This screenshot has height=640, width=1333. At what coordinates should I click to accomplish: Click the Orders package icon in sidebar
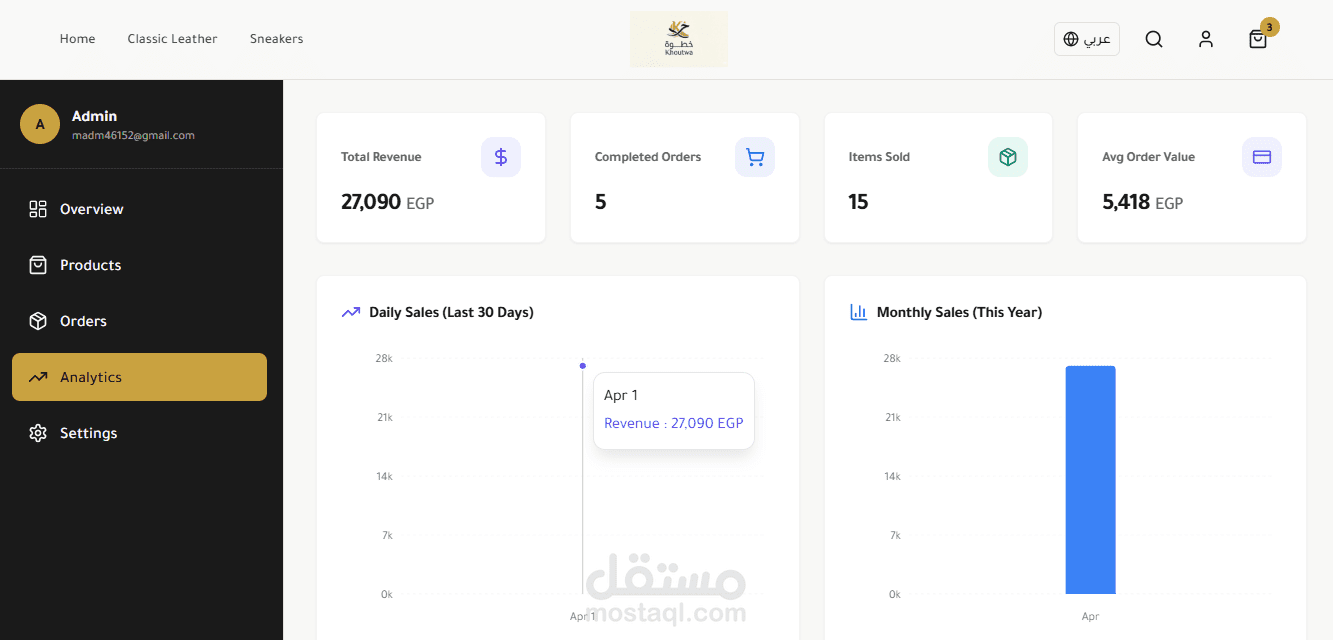(x=38, y=321)
